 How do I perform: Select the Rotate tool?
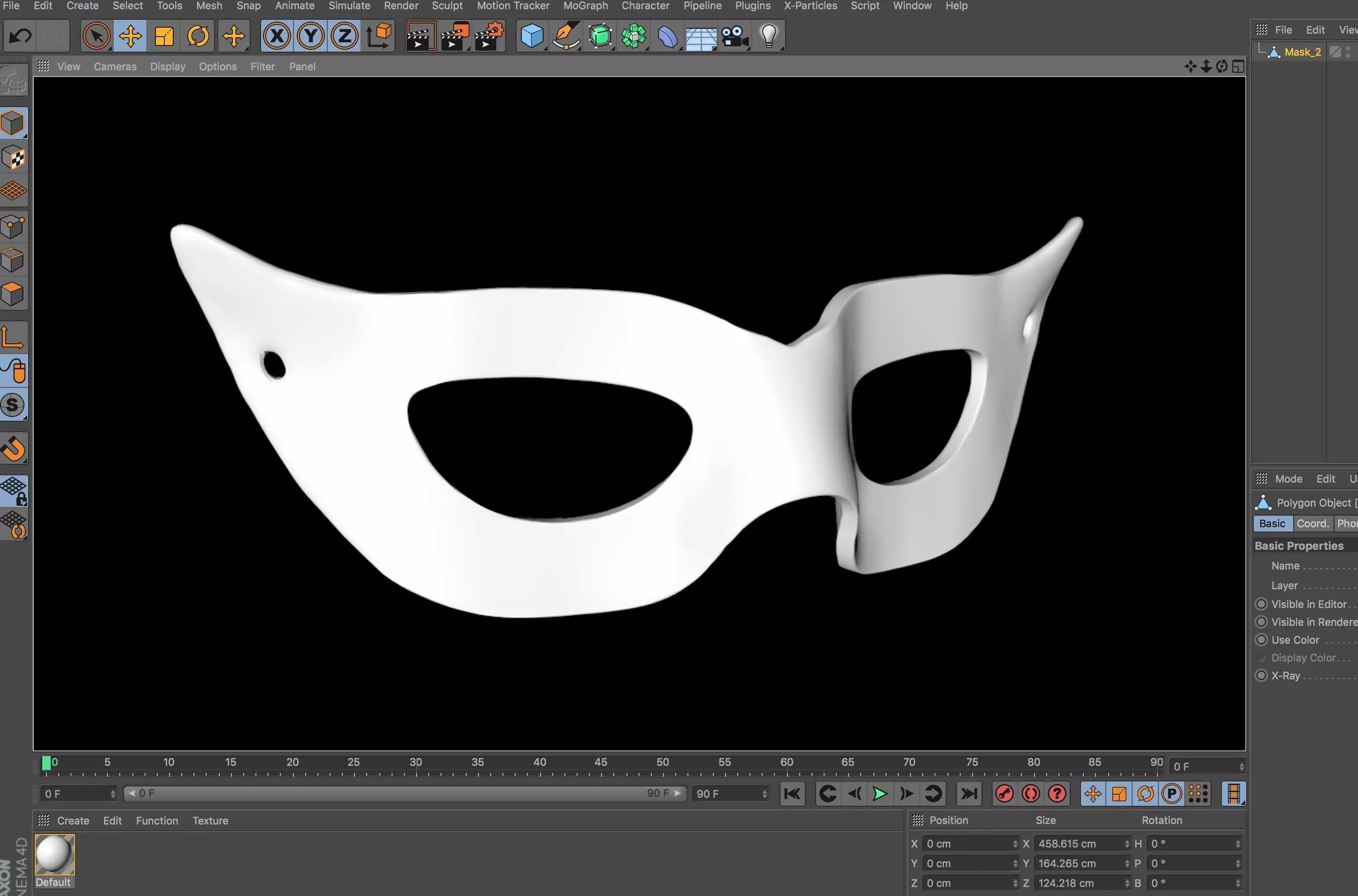pos(198,36)
